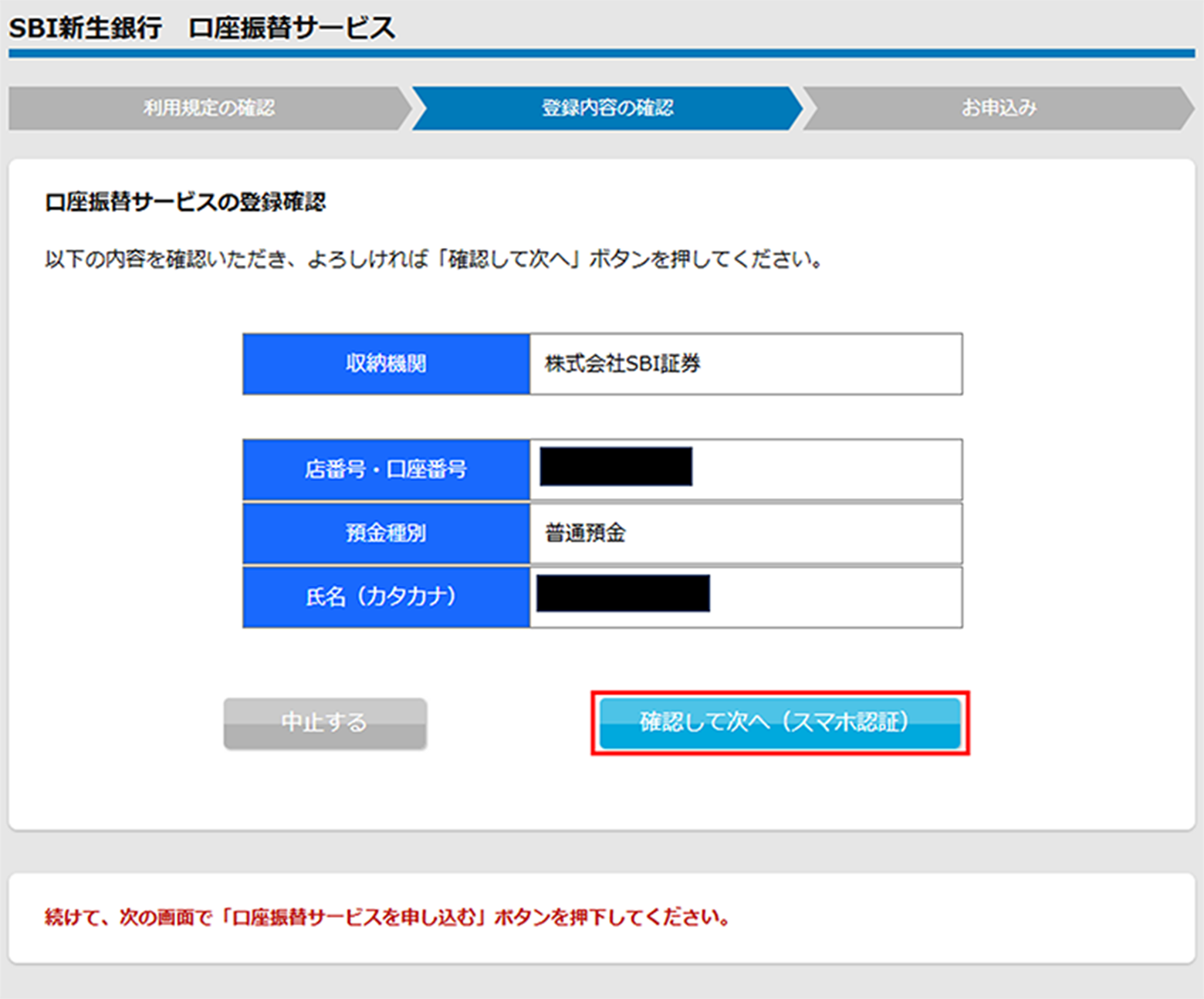Click the 普通預金 value

point(585,533)
